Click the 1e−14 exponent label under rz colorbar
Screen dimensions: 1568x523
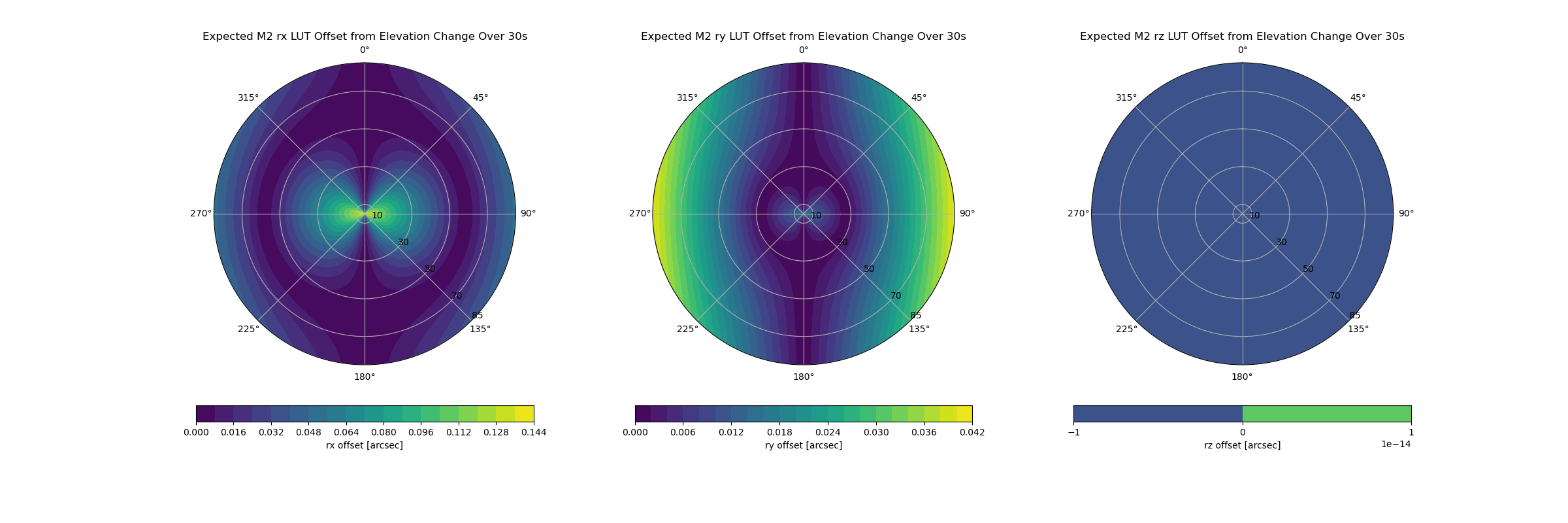click(x=1396, y=445)
